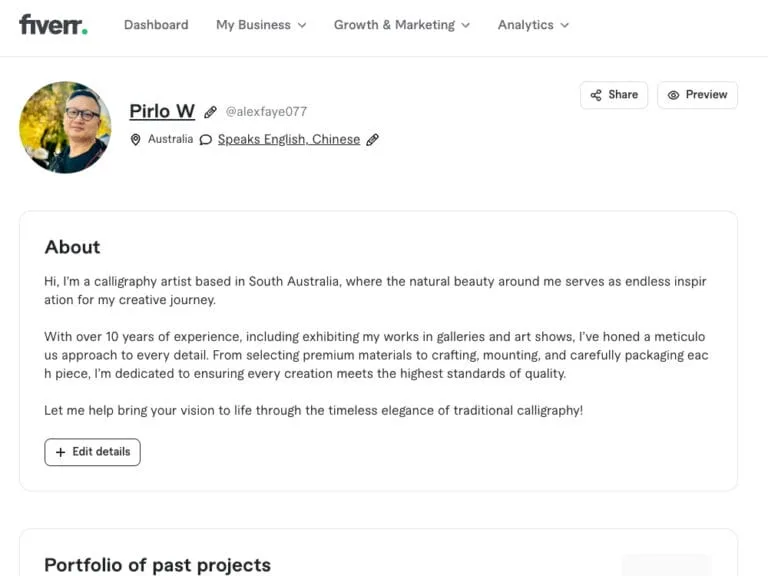Click the Australia location pin icon
This screenshot has width=768, height=576.
(136, 140)
